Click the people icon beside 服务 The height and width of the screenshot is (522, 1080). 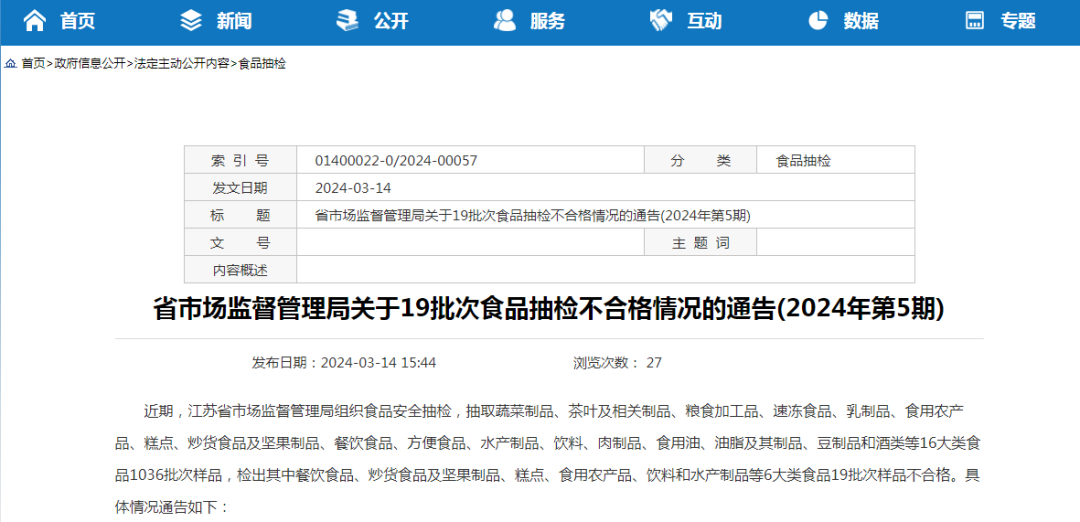[x=504, y=21]
